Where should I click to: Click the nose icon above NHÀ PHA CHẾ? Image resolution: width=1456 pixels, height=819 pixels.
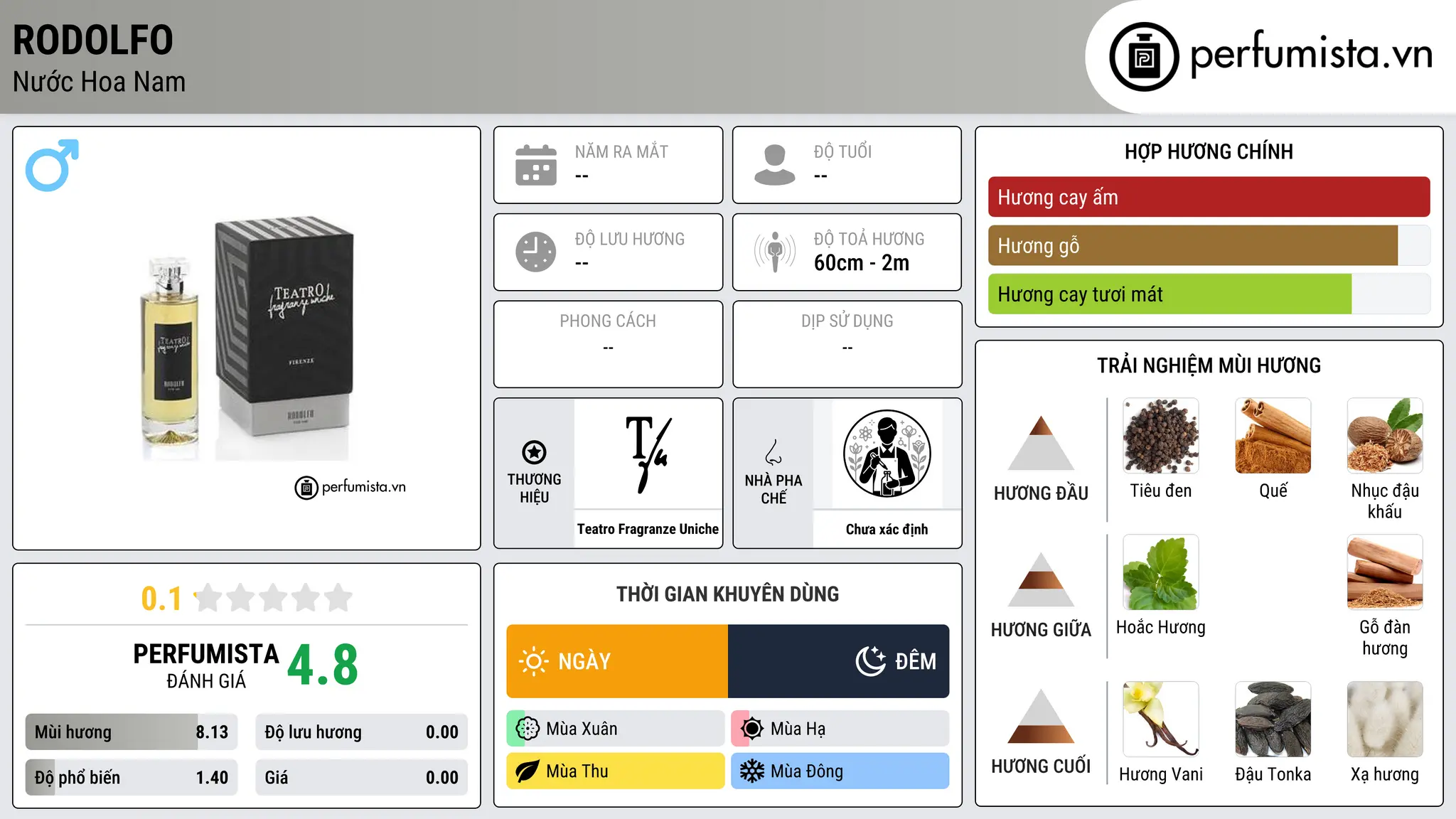(x=773, y=452)
